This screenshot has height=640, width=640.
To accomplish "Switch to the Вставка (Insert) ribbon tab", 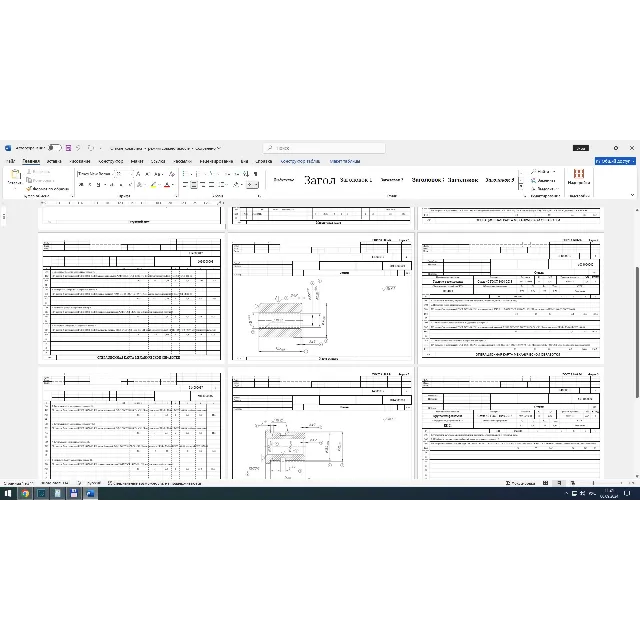I will (54, 161).
